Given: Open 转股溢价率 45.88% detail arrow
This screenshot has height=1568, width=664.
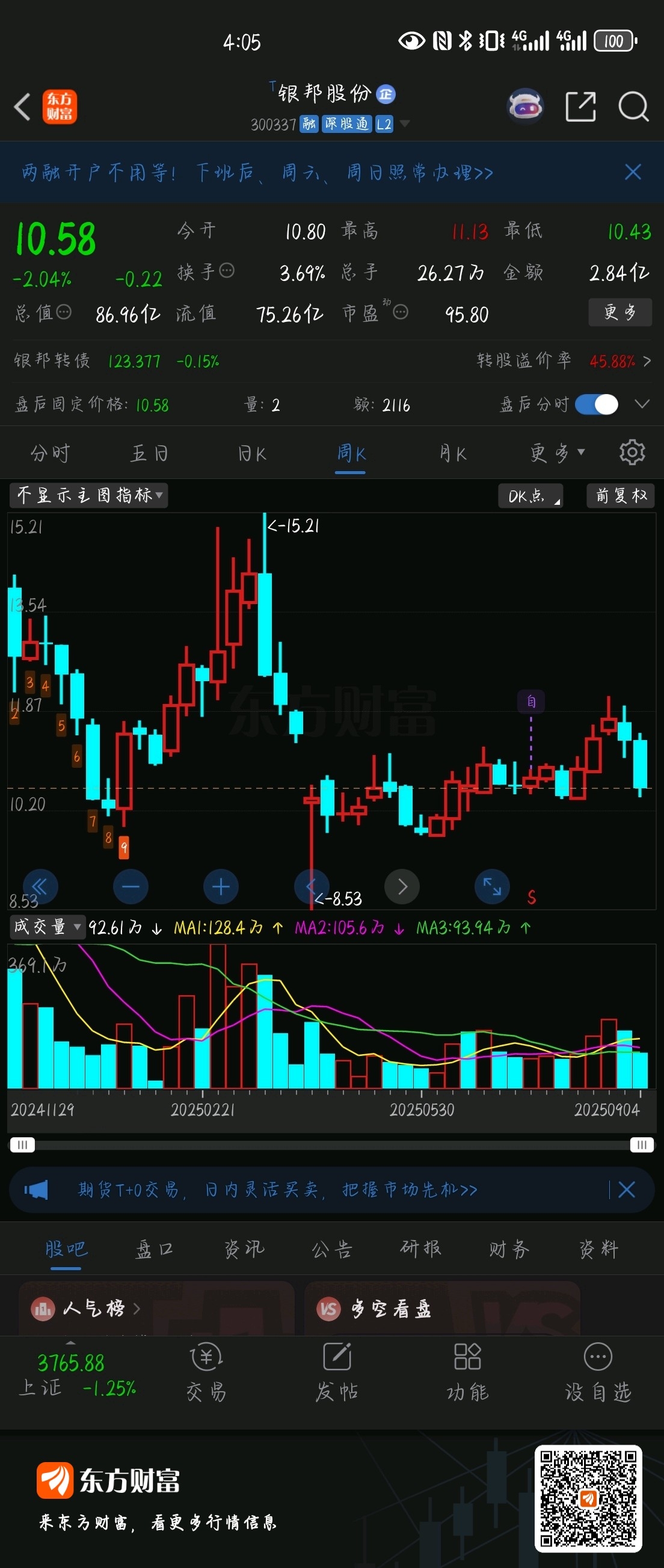Looking at the screenshot, I should click(x=647, y=361).
